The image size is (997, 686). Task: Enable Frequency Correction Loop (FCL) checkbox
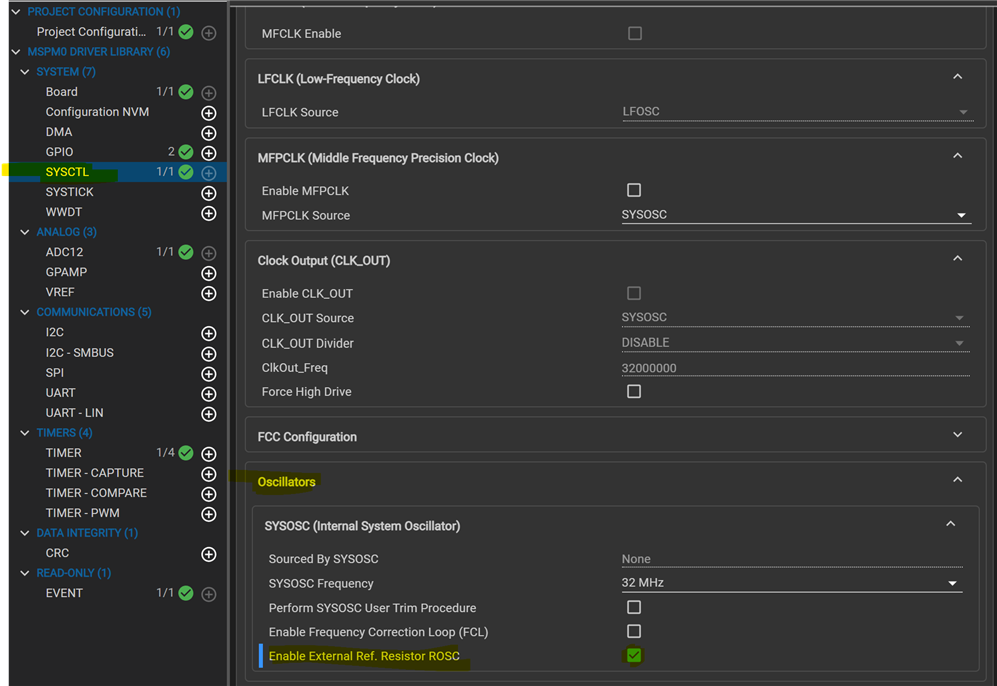point(634,631)
